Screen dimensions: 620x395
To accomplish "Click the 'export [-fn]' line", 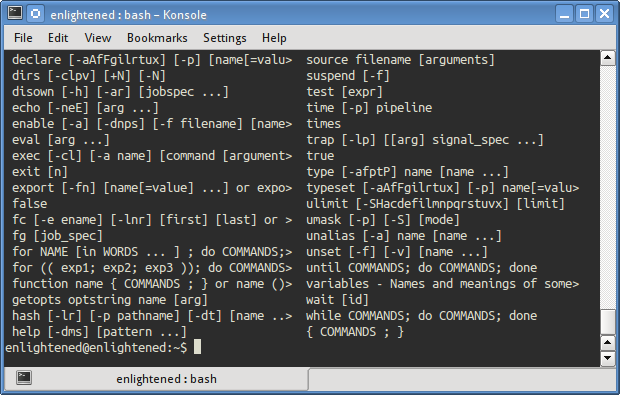I will pos(152,188).
